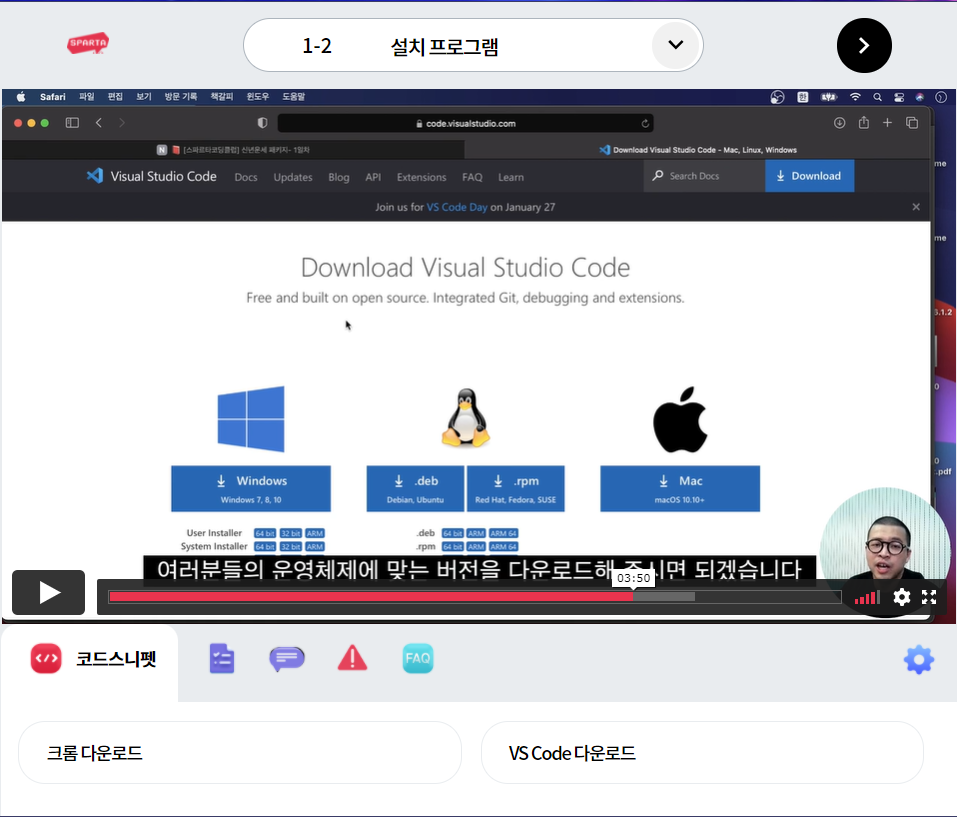Viewport: 957px width, 817px height.
Task: Click the Windows logo
Action: [x=251, y=419]
